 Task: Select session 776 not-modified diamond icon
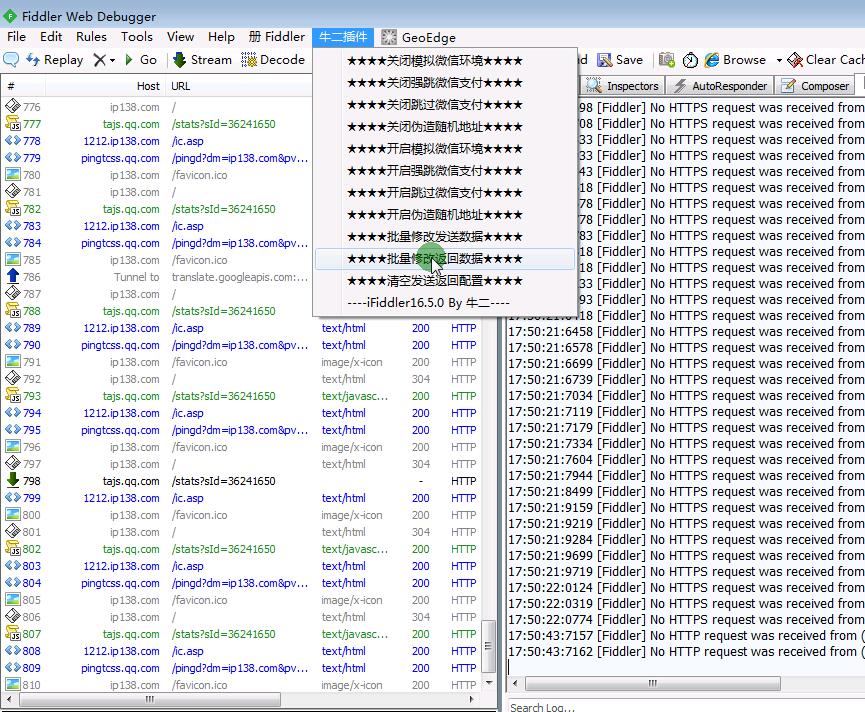pos(12,106)
